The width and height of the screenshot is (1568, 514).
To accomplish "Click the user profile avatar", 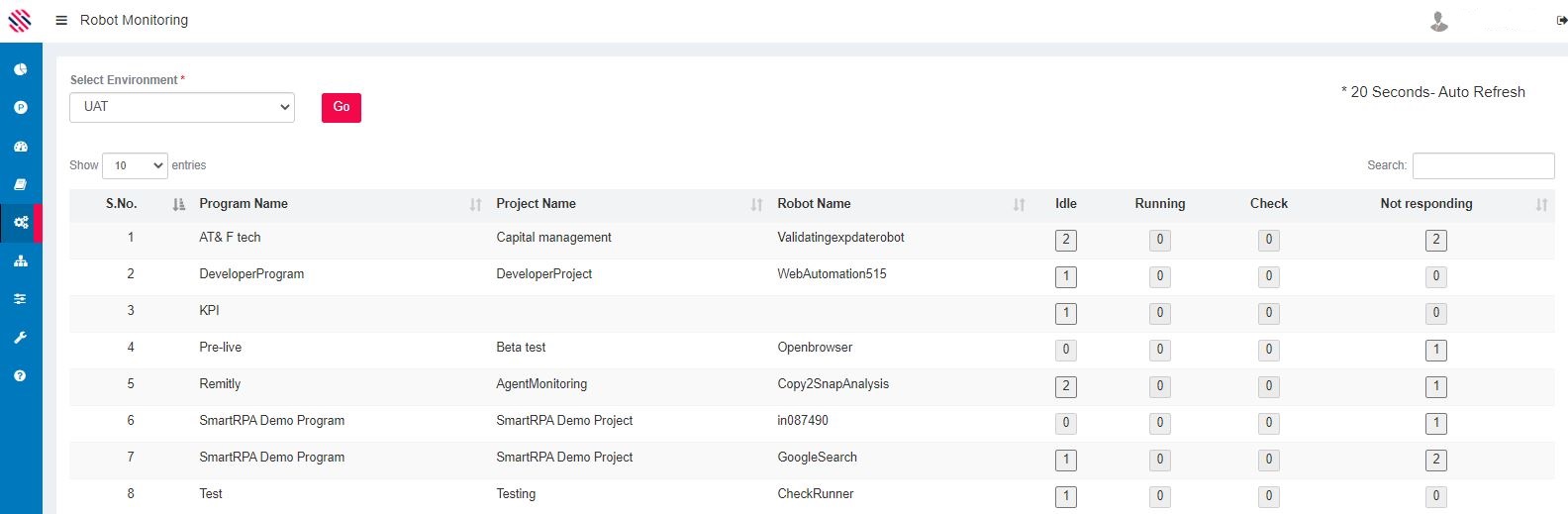I will pyautogui.click(x=1439, y=21).
